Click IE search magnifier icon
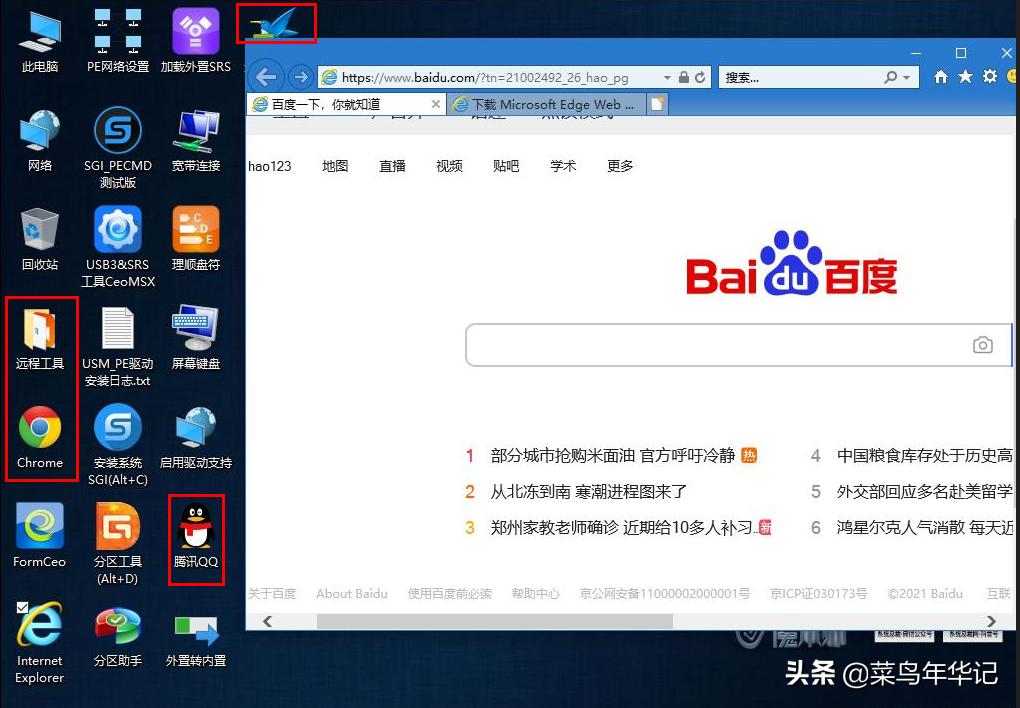Screen dimensions: 1020x708 (x=891, y=77)
